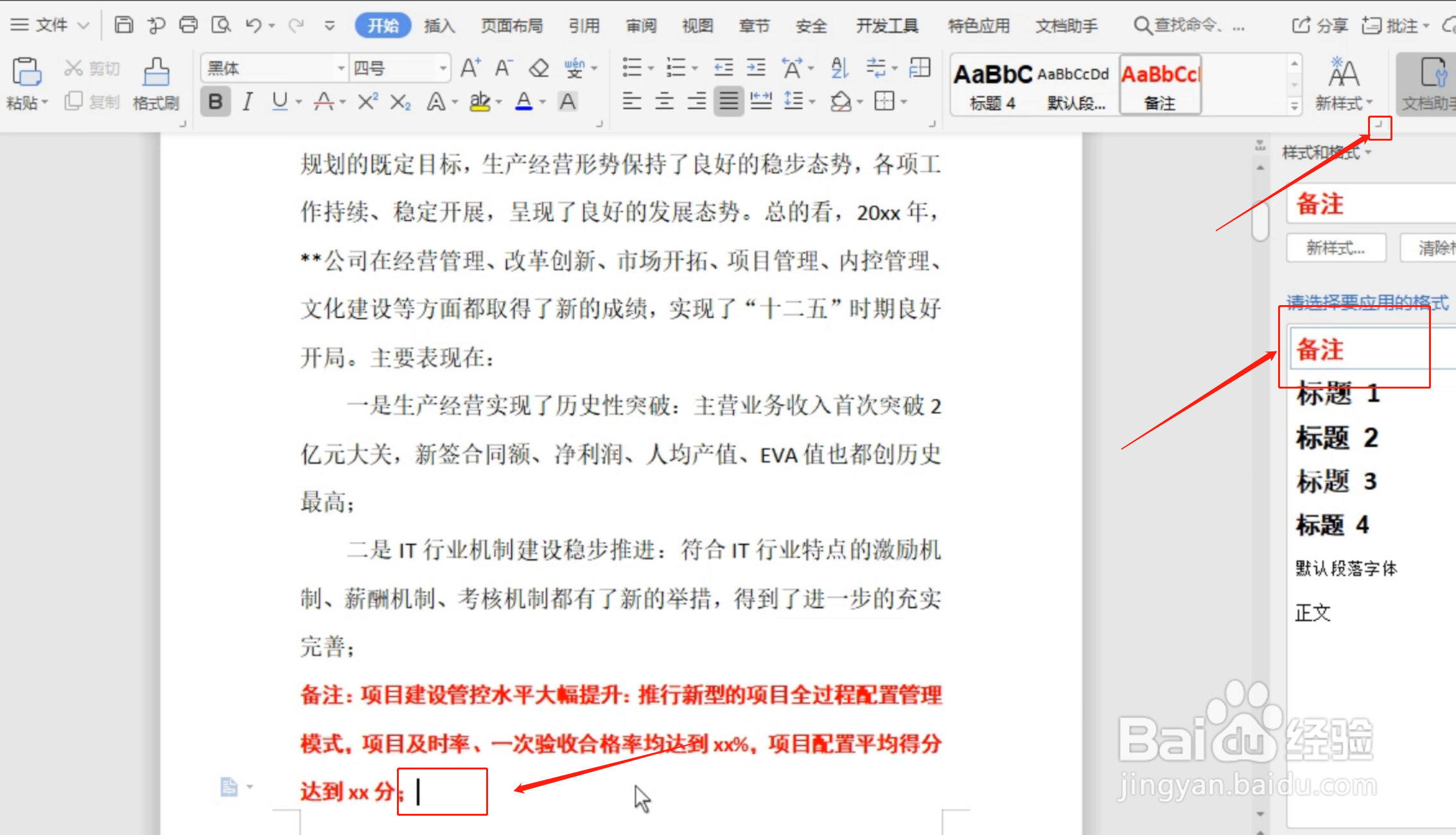Click the 新样式... button in styles panel
This screenshot has width=1456, height=835.
point(1336,247)
